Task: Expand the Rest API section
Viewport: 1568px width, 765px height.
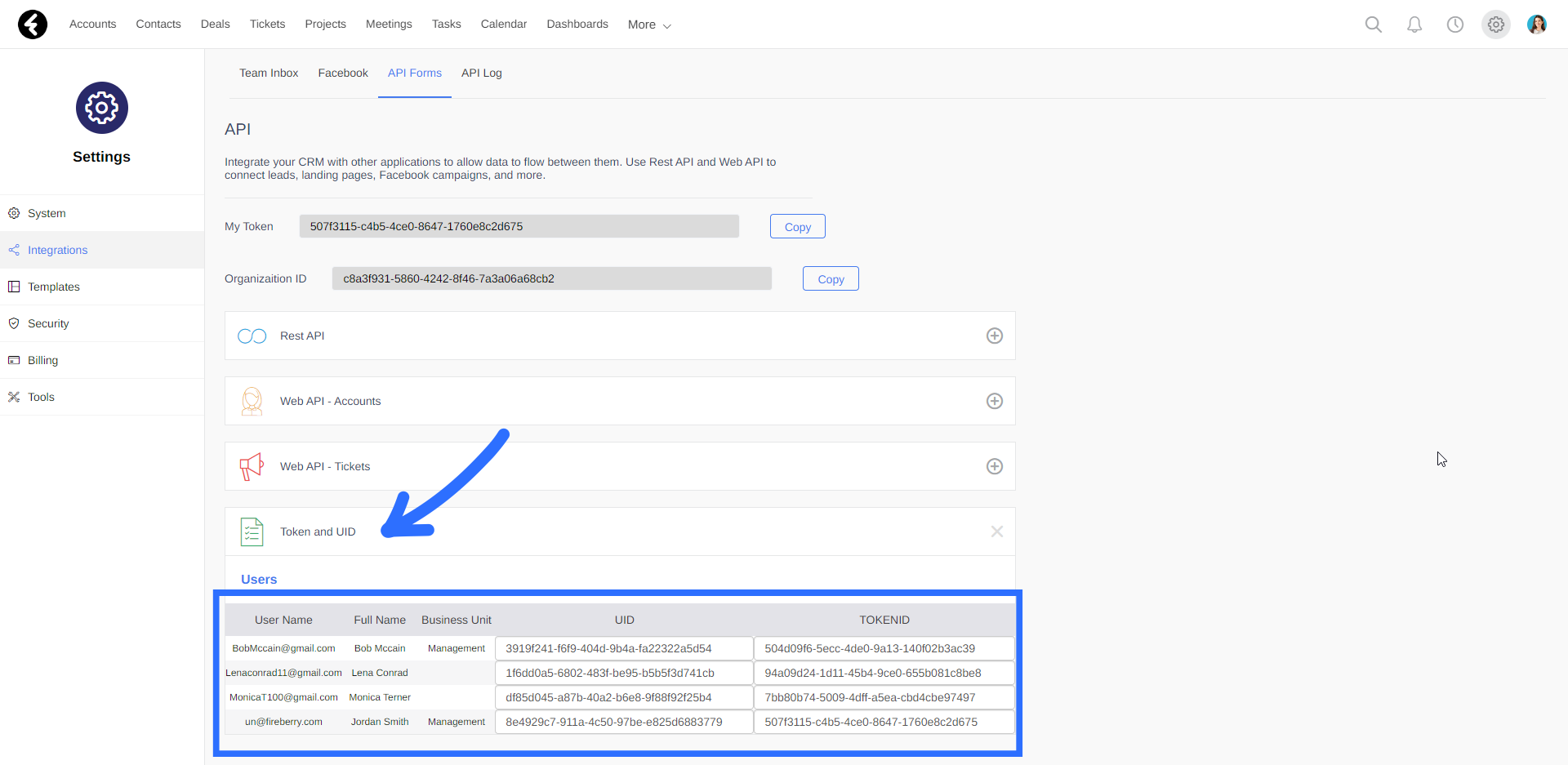Action: click(x=995, y=336)
